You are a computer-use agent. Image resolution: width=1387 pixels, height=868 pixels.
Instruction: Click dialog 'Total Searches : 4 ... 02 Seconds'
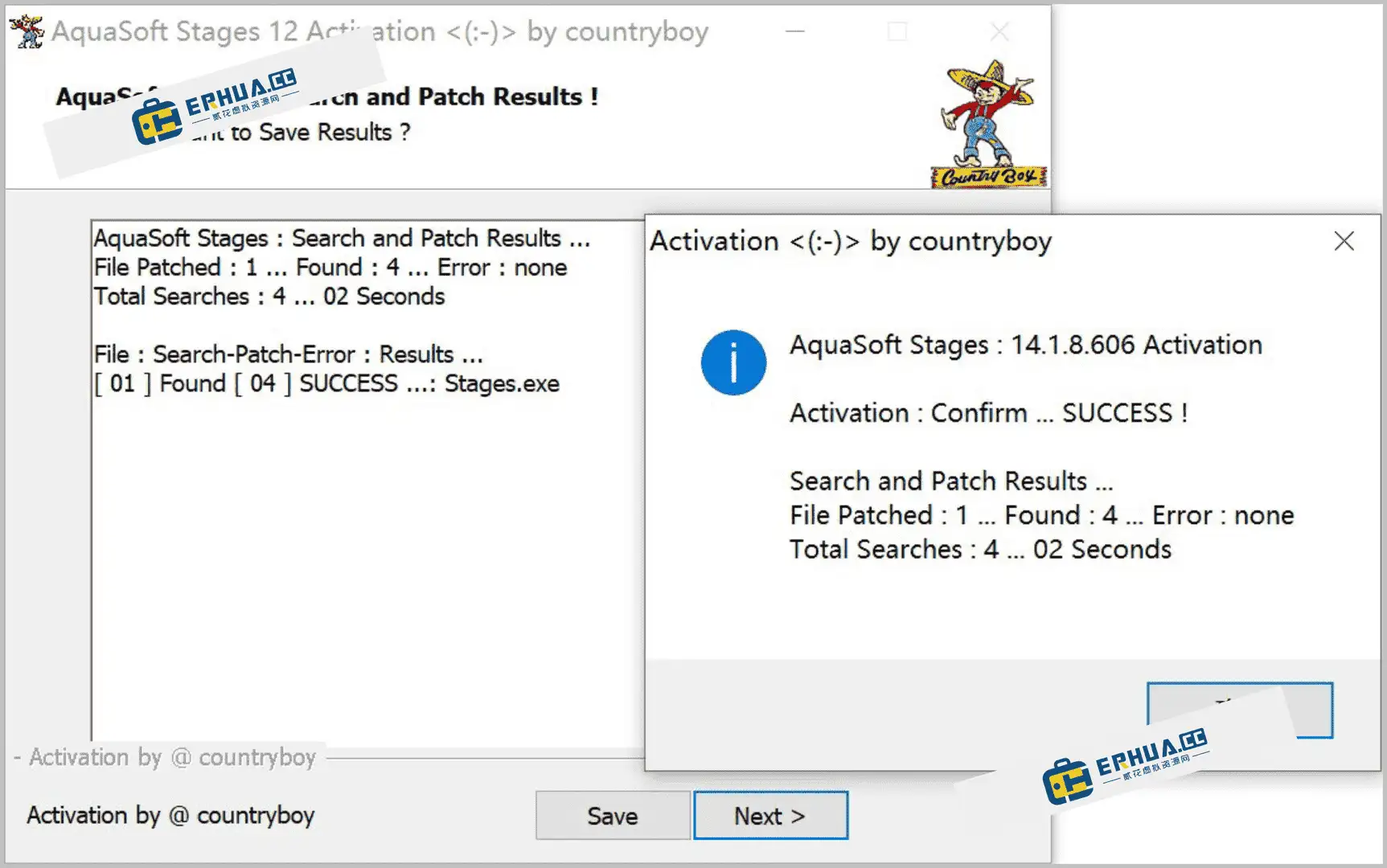pyautogui.click(x=980, y=550)
